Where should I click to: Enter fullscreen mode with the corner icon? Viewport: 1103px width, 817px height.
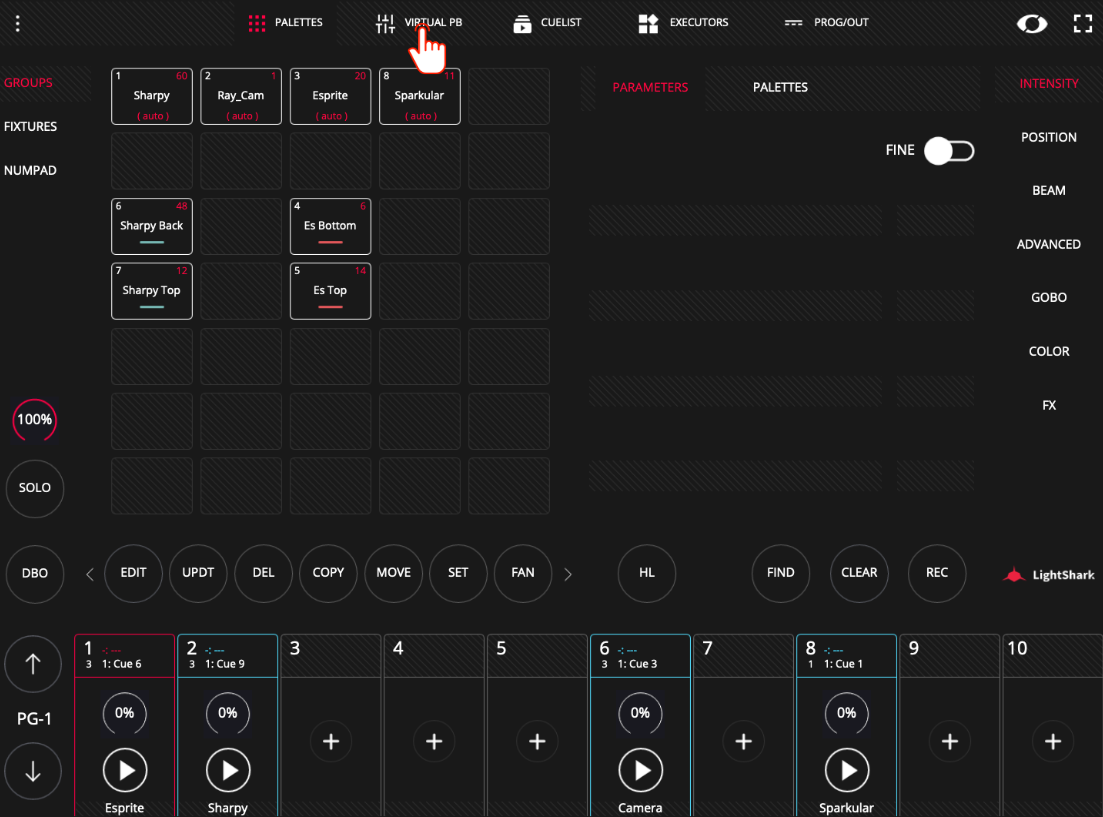pos(1083,23)
